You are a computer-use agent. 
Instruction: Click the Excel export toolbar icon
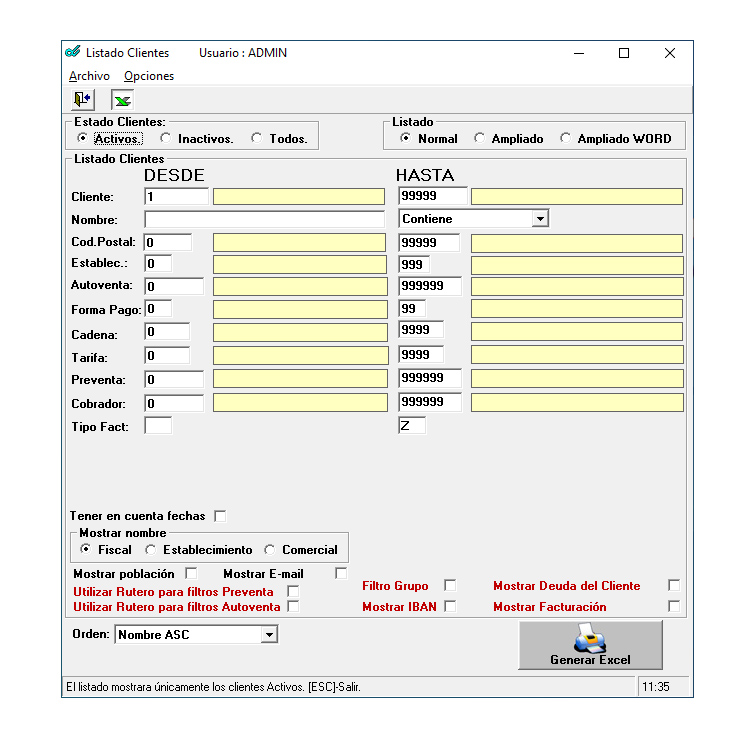122,100
